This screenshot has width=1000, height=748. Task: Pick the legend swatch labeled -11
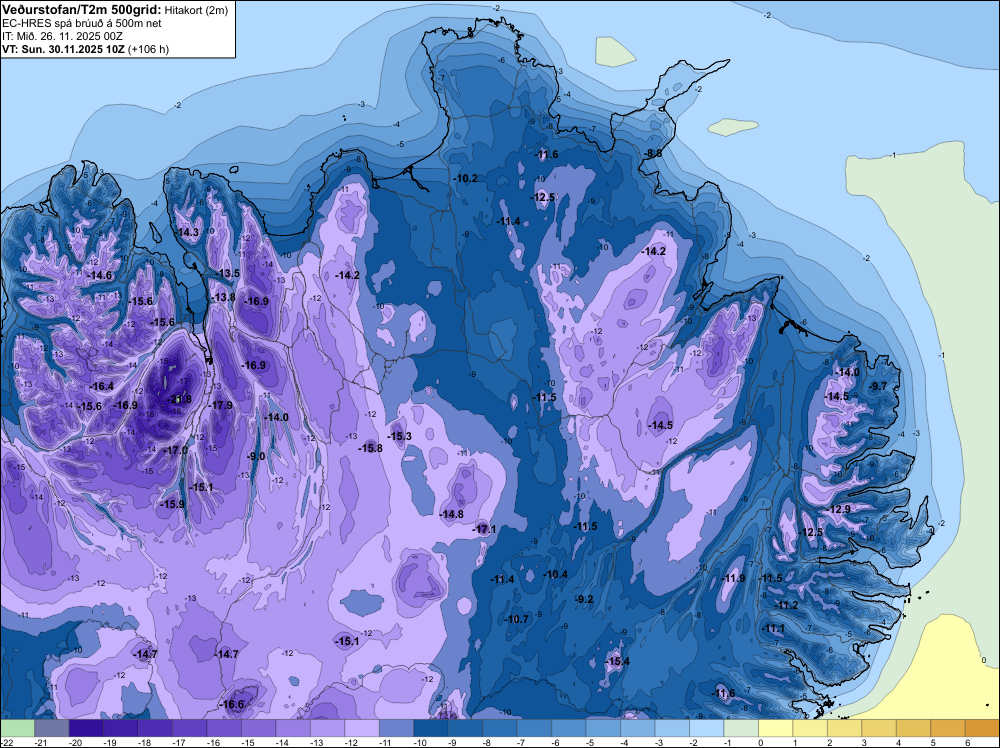click(x=396, y=728)
